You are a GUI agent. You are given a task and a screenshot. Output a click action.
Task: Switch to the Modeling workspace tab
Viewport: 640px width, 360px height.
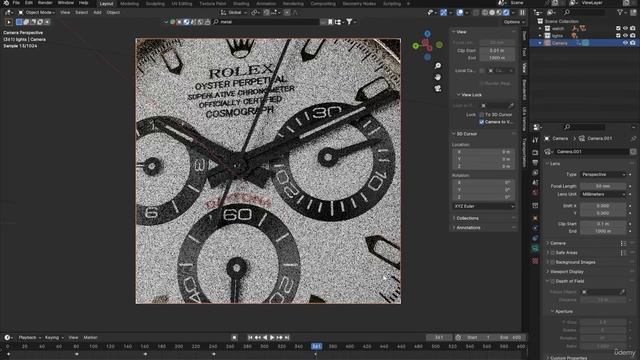(129, 4)
